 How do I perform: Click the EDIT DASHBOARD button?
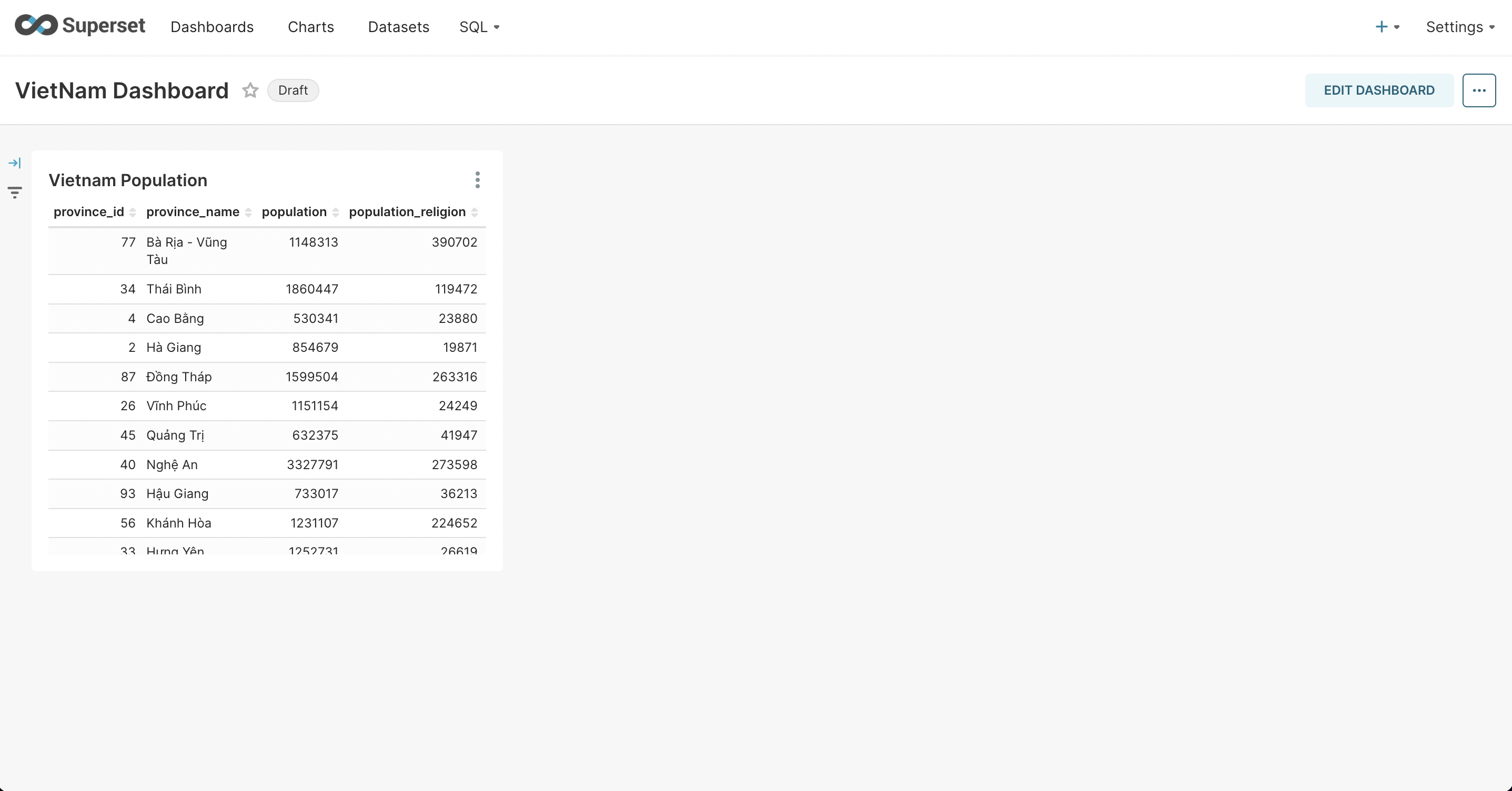click(x=1379, y=90)
